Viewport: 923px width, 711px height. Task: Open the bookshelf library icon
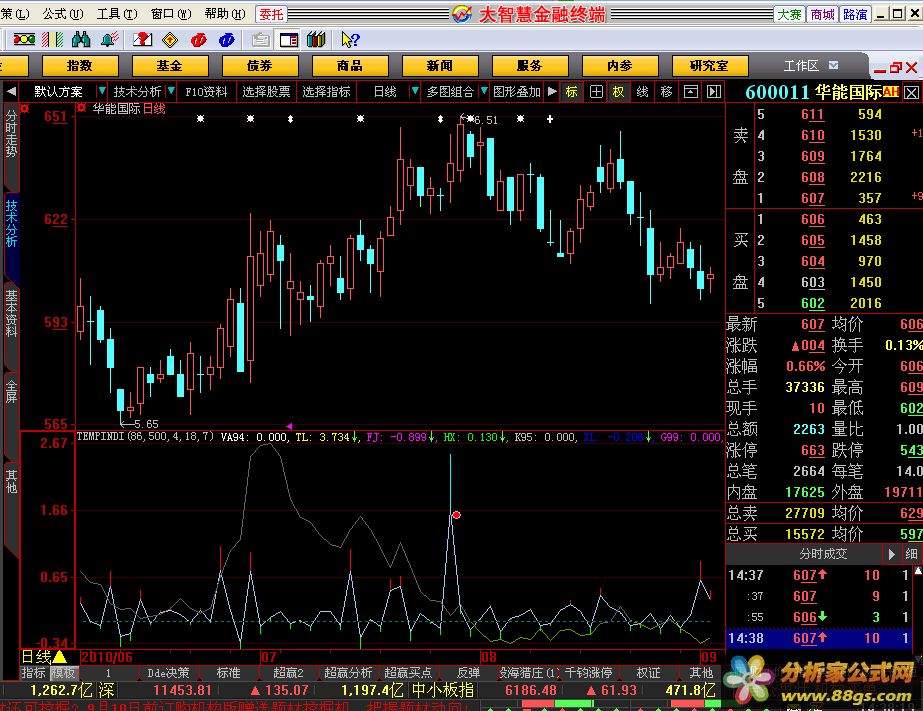(316, 39)
